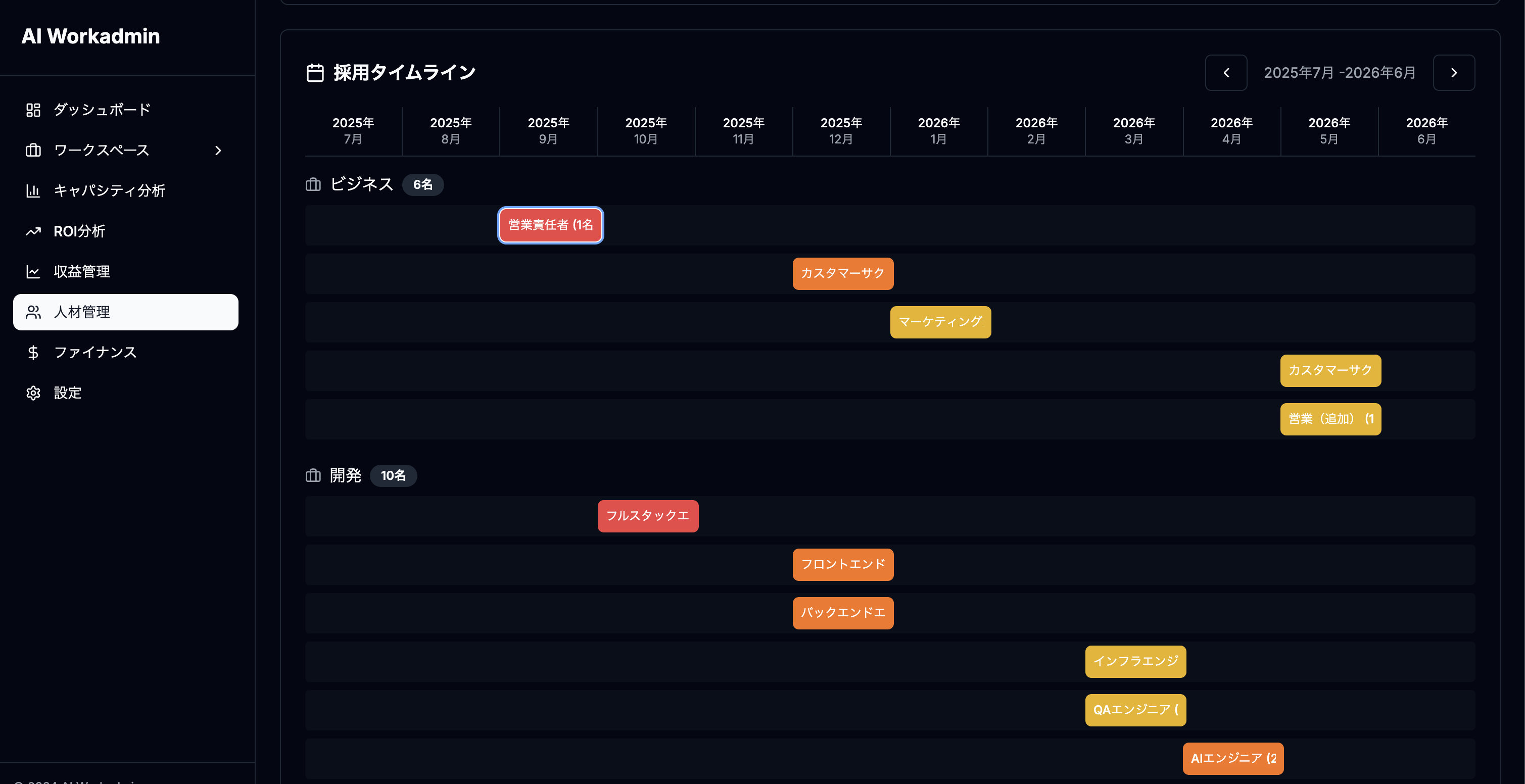The image size is (1525, 784).
Task: Click the 人材管理 people icon
Action: (33, 312)
